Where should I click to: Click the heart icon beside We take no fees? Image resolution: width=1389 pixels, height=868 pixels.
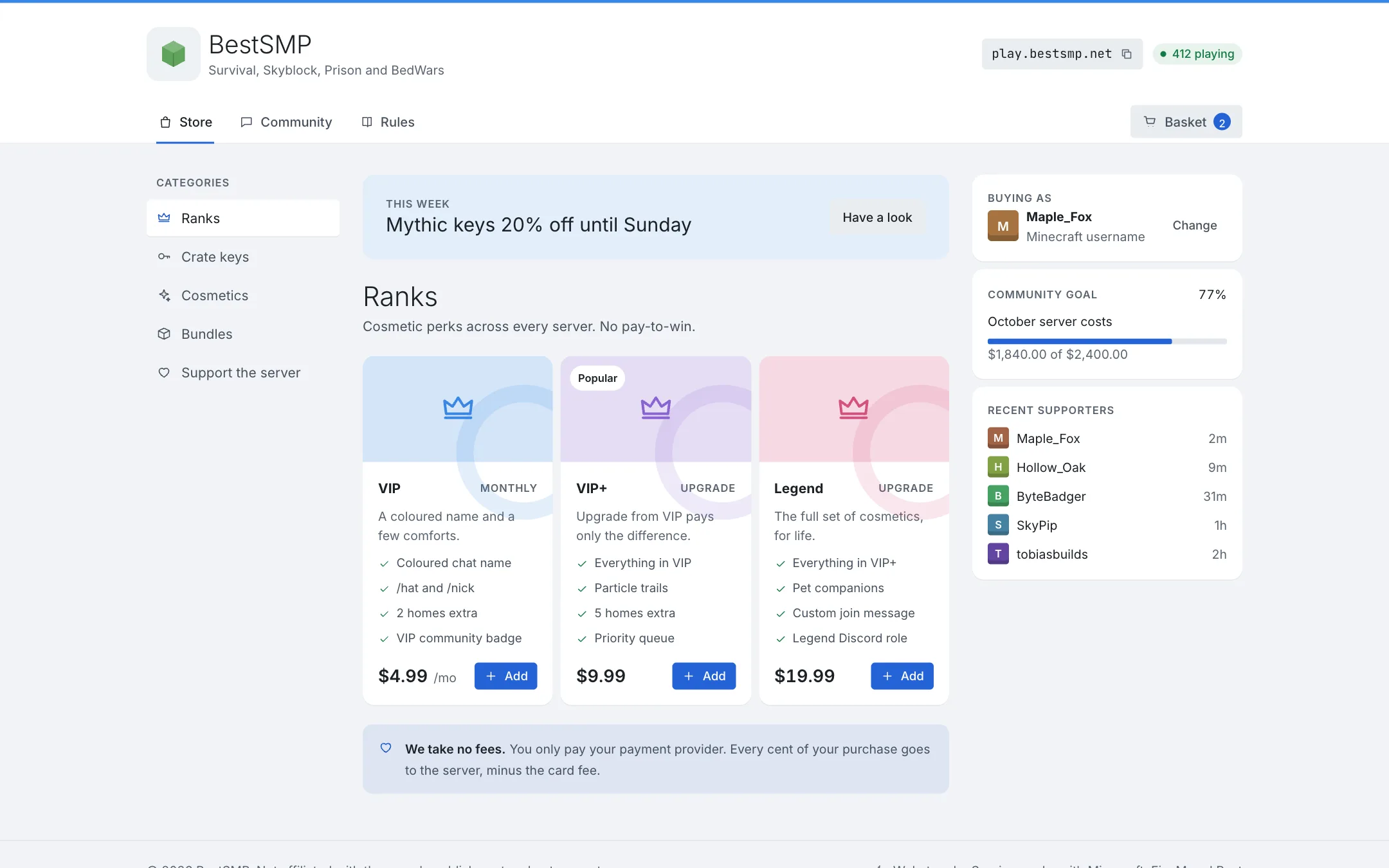(386, 748)
